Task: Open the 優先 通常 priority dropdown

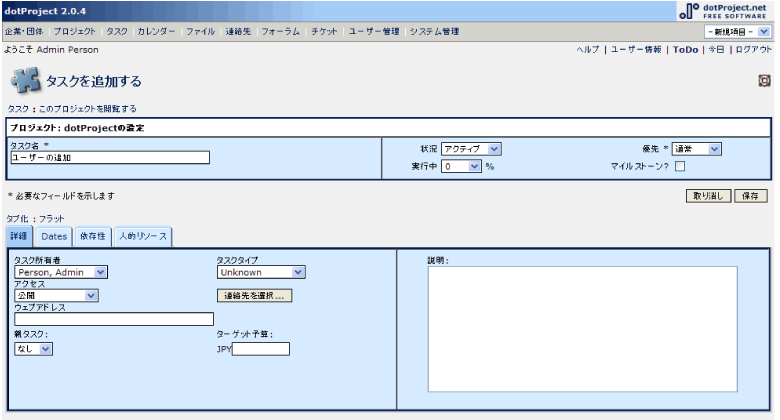Action: 696,149
